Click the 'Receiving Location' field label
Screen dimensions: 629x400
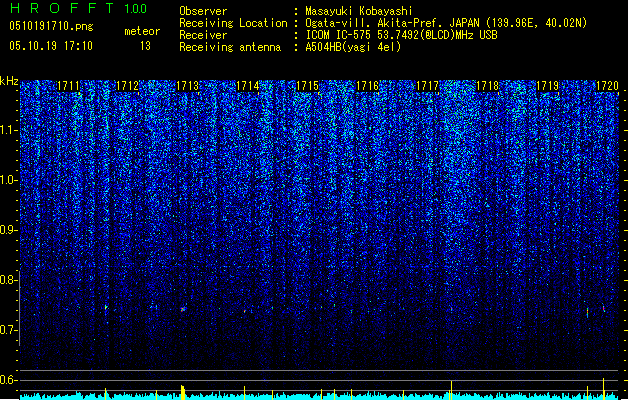coord(233,23)
